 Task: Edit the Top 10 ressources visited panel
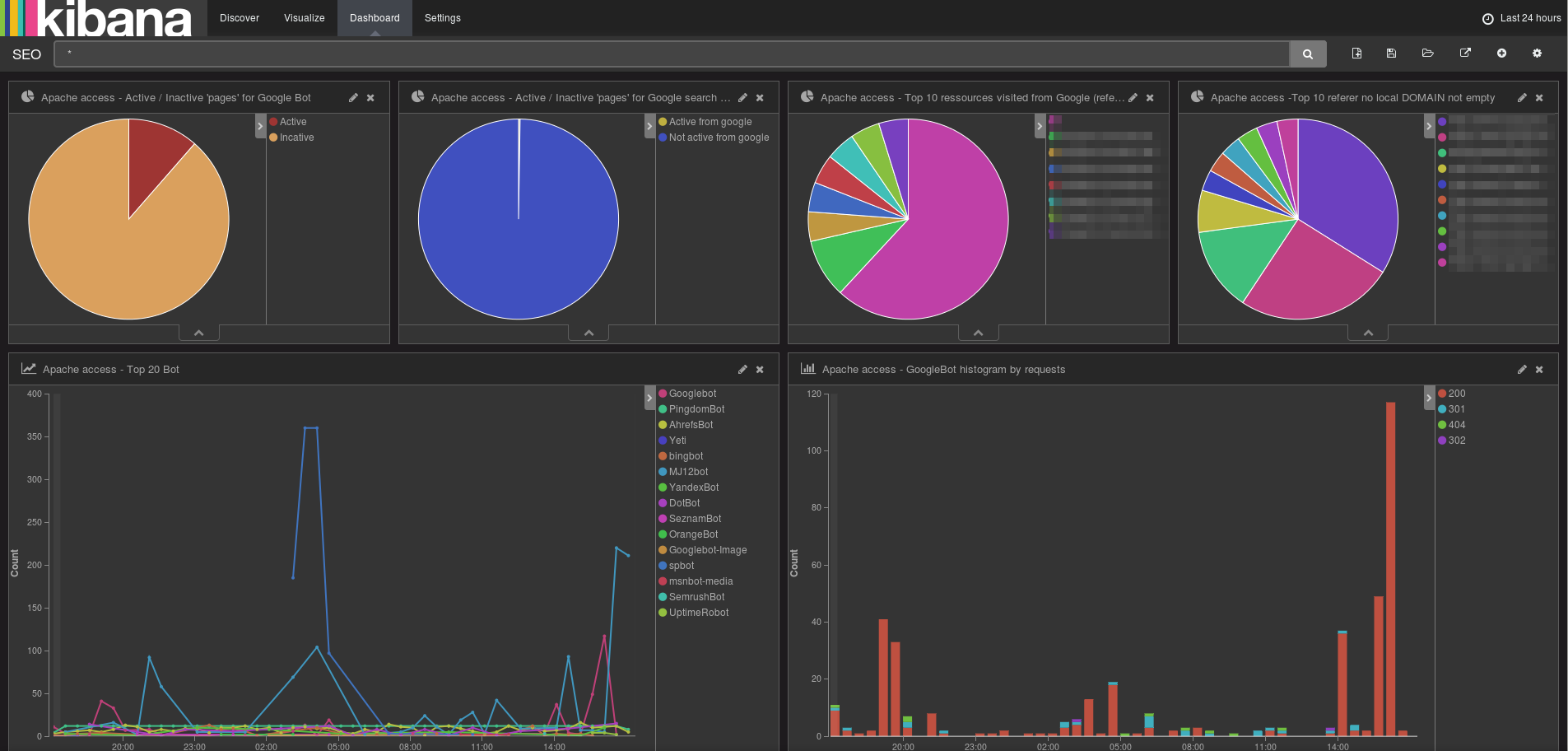point(1133,97)
